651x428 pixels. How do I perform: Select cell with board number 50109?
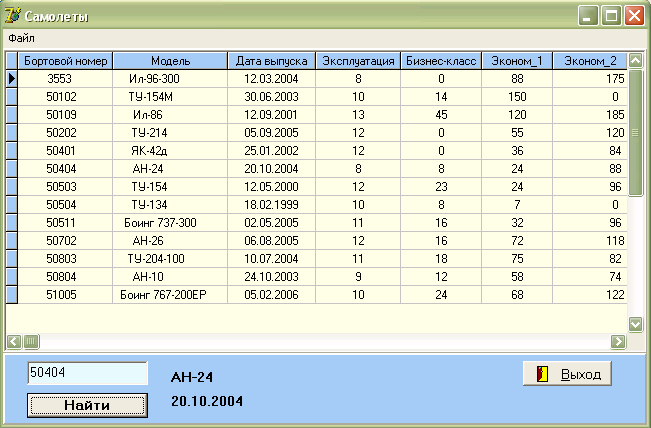pos(65,115)
